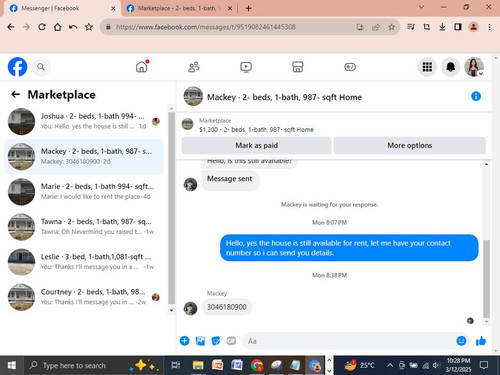Click chat area scrollbar thumb
The width and height of the screenshot is (500, 375).
point(486,278)
